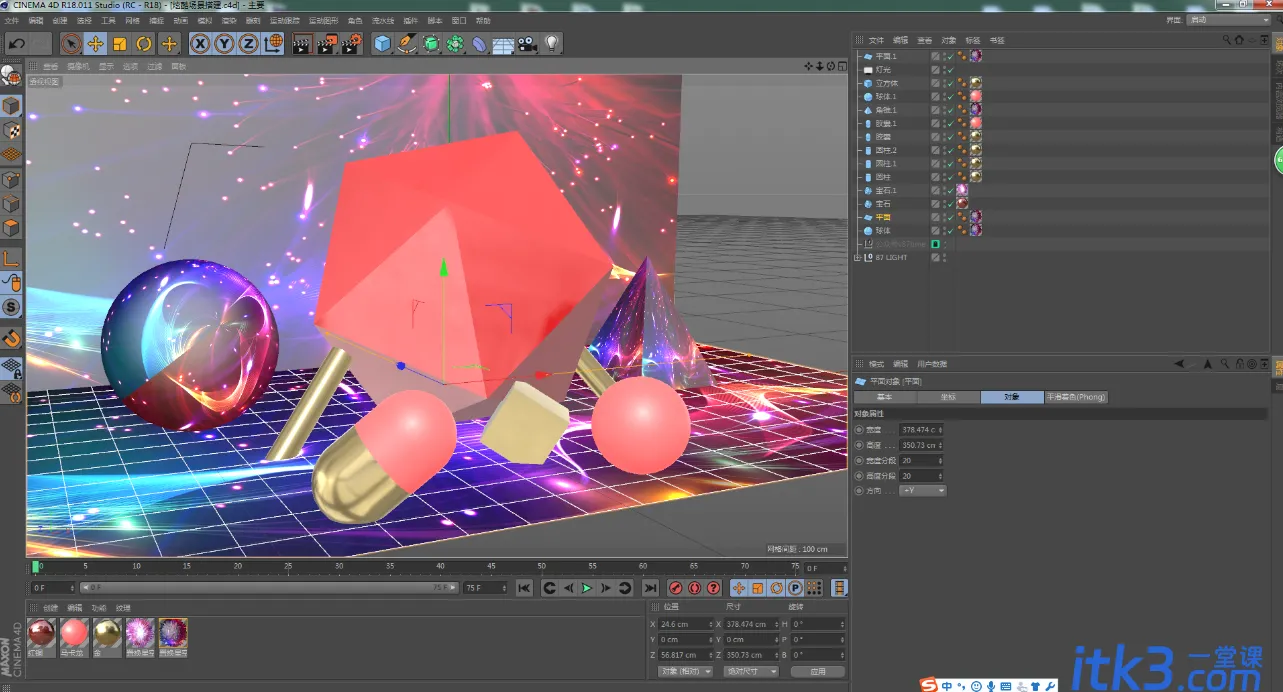Toggle the Z axis lock
This screenshot has width=1283, height=692.
coord(248,43)
